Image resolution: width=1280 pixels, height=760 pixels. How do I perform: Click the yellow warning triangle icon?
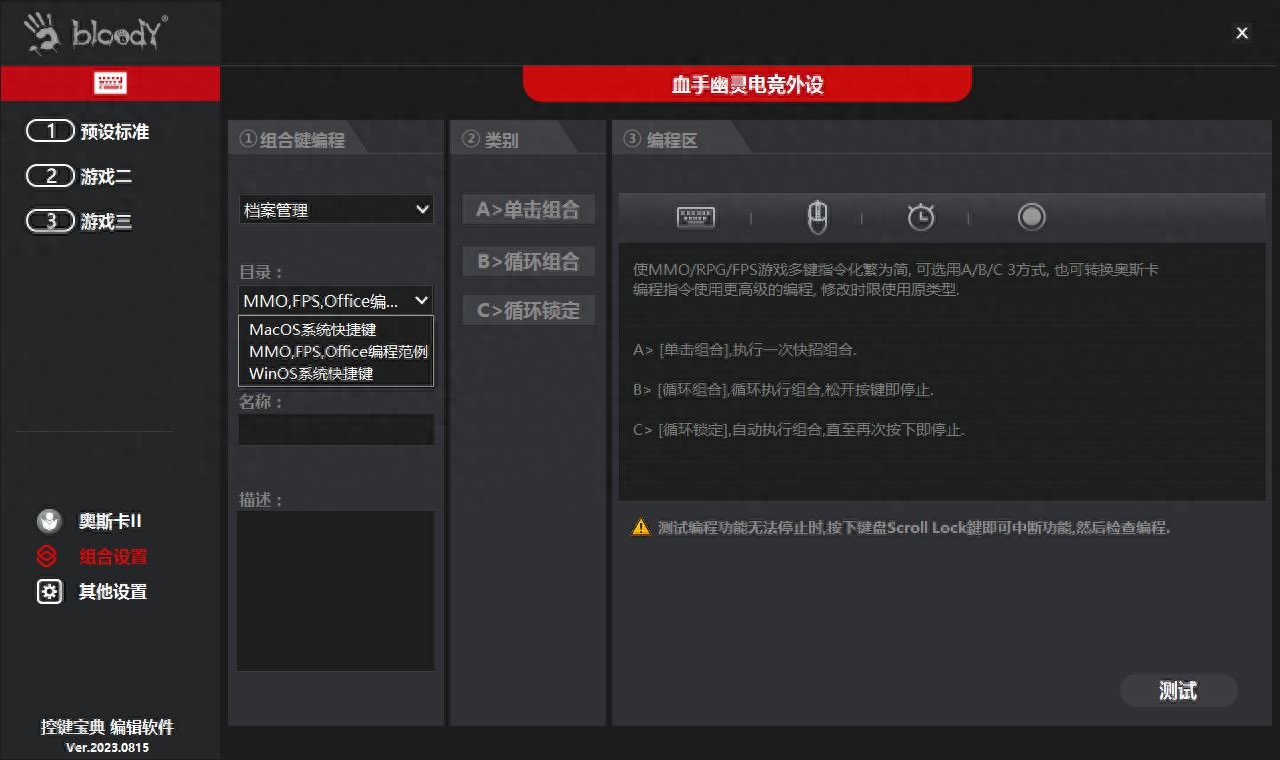coord(640,527)
